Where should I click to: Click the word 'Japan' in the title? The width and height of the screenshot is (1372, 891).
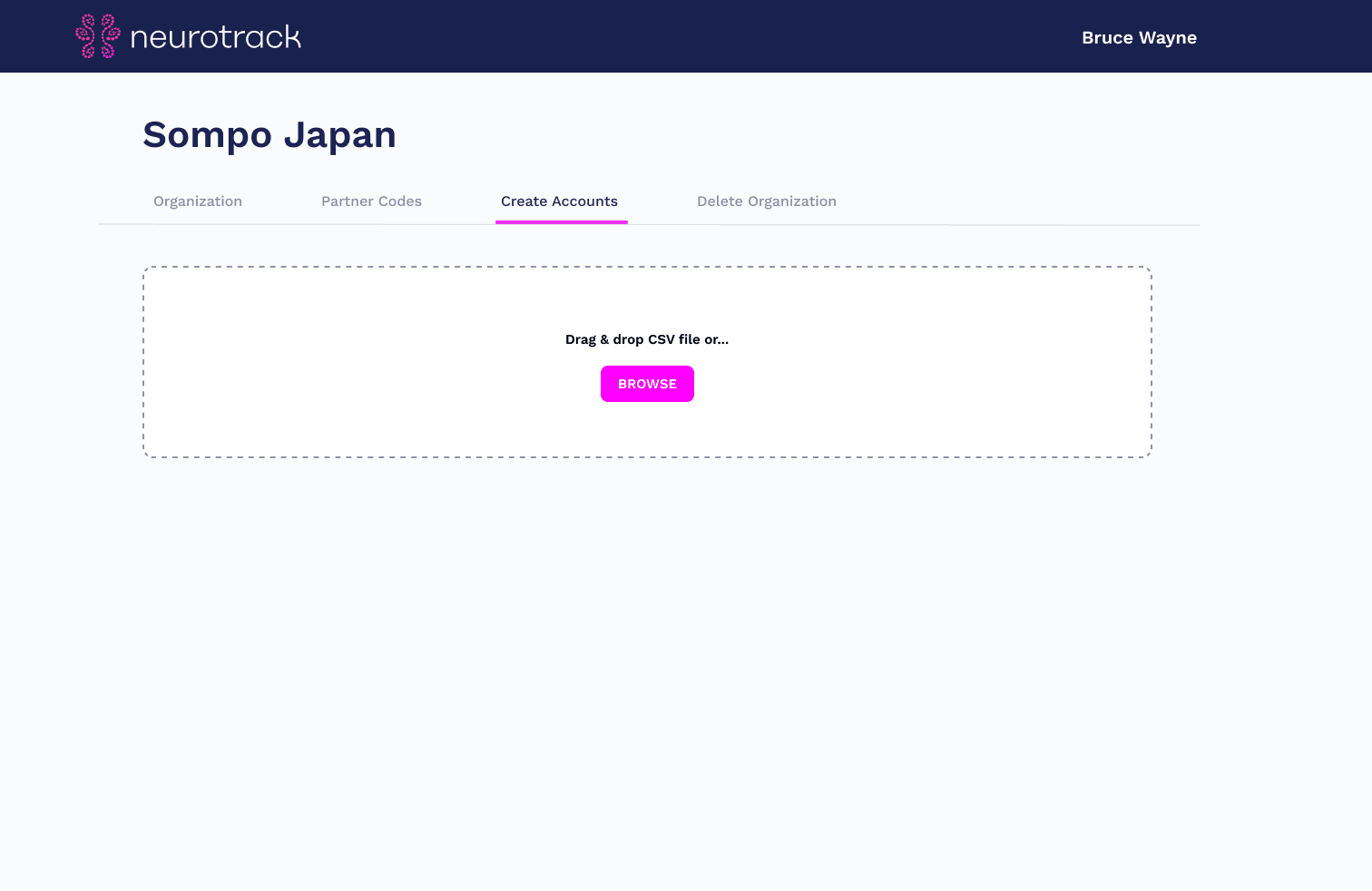pyautogui.click(x=339, y=135)
